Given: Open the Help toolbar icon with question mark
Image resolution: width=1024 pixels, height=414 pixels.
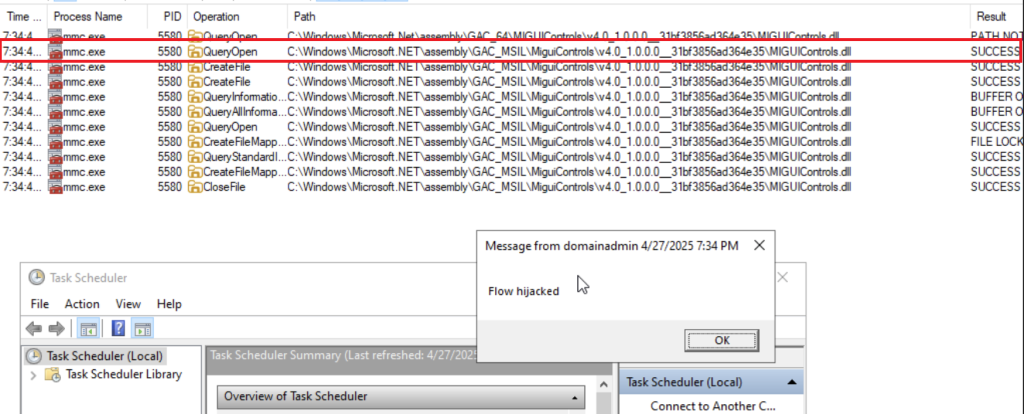Looking at the screenshot, I should [x=118, y=328].
